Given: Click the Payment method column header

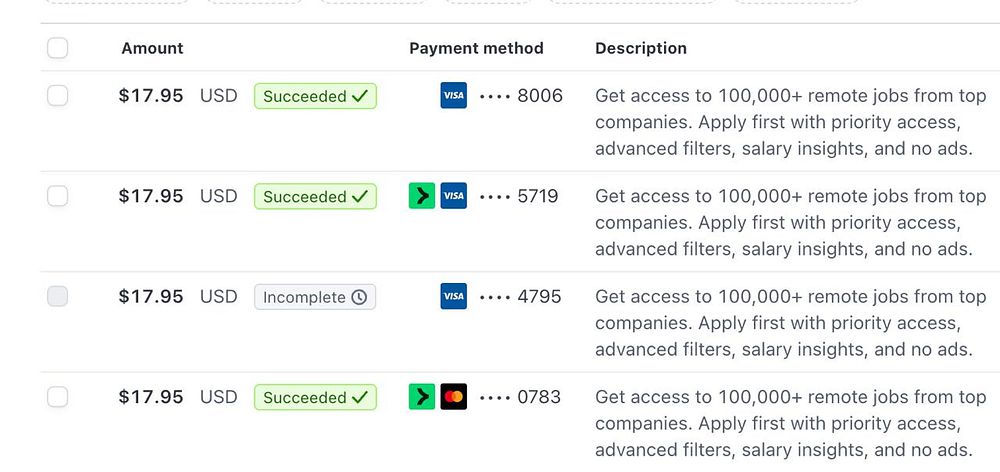Looking at the screenshot, I should 476,48.
